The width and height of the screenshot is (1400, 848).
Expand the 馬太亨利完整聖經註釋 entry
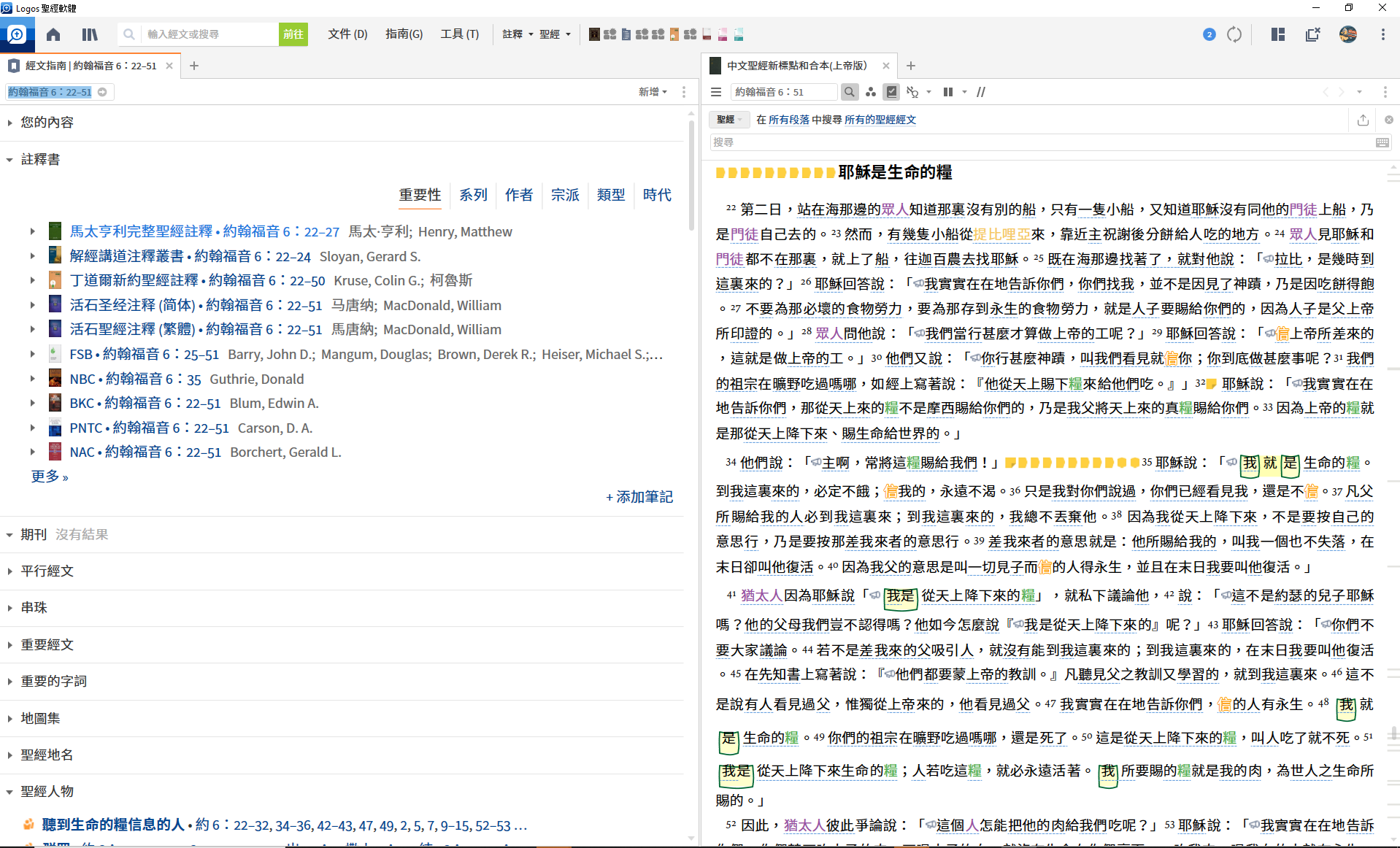pos(32,231)
